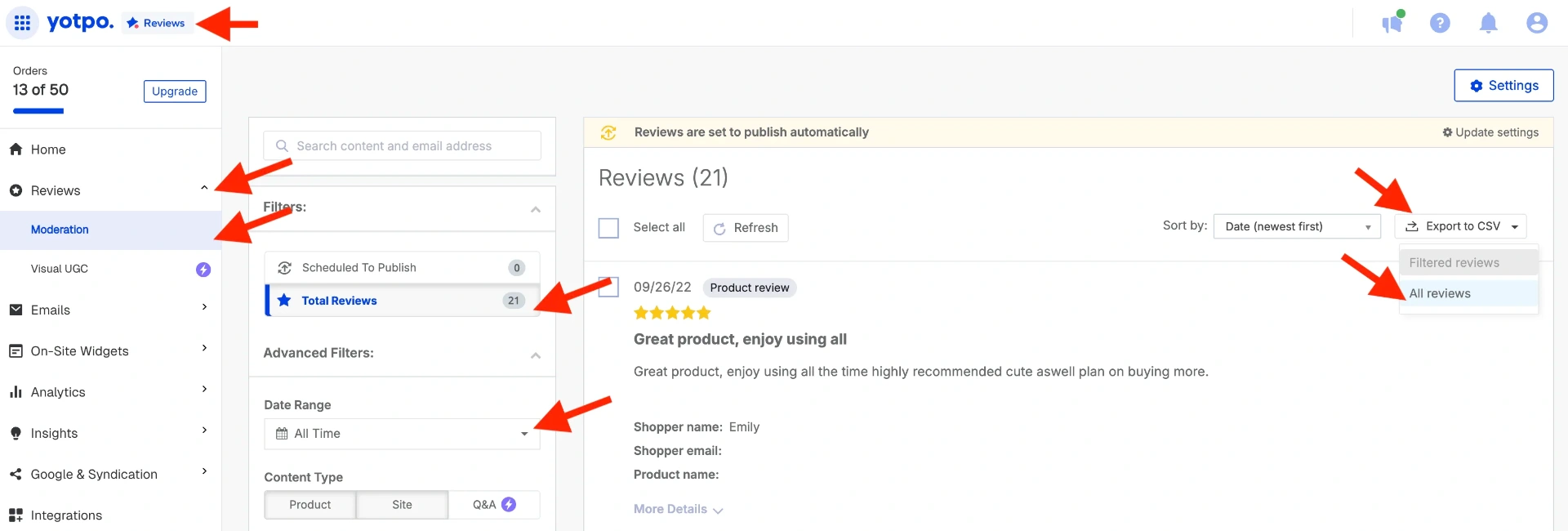Click the Refresh button

[x=746, y=228]
